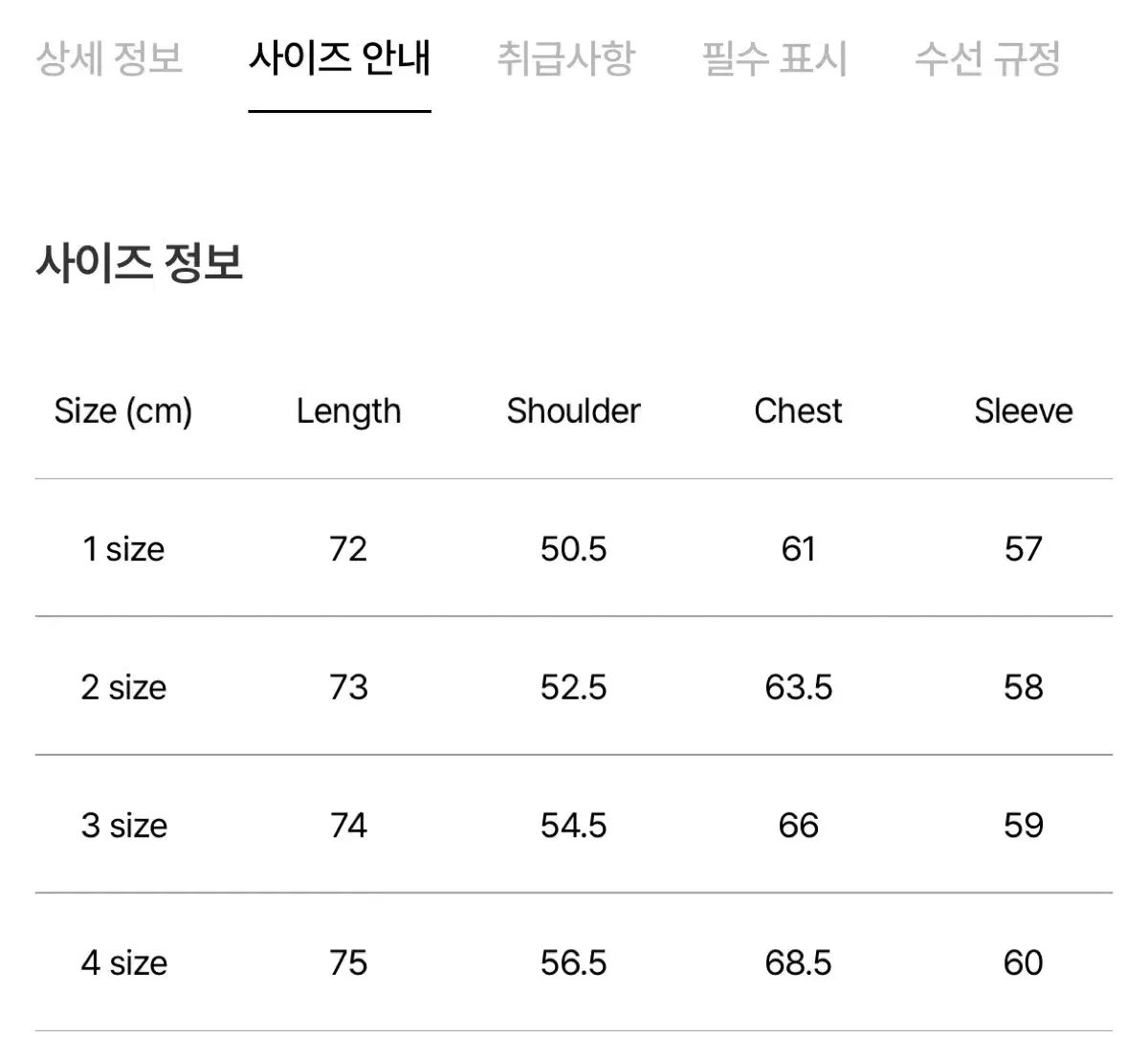Open the 수선 규정 tab
The image size is (1148, 1038).
click(987, 58)
